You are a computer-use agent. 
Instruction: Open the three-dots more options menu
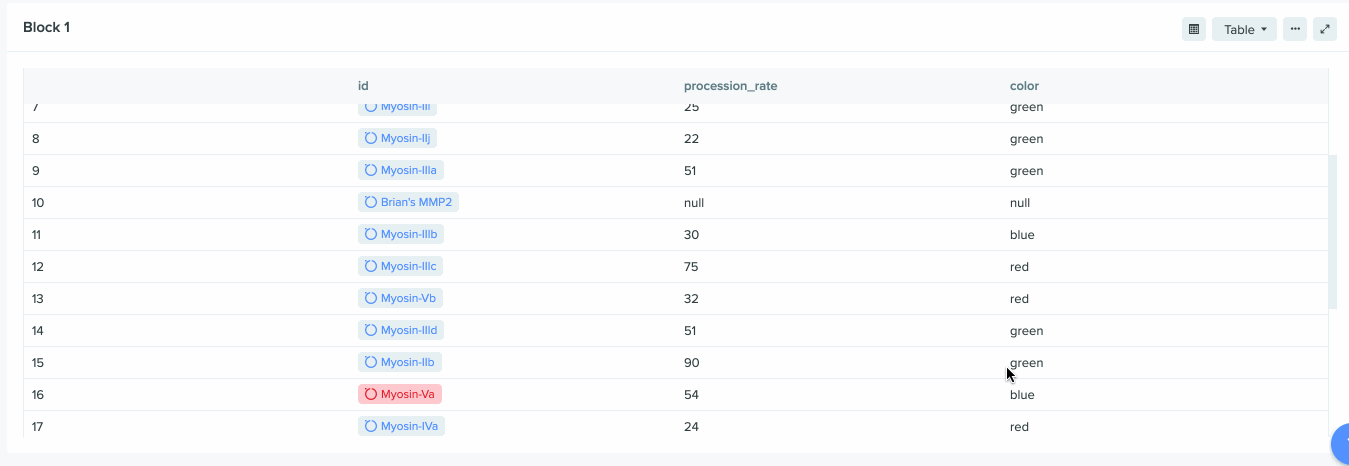1295,29
